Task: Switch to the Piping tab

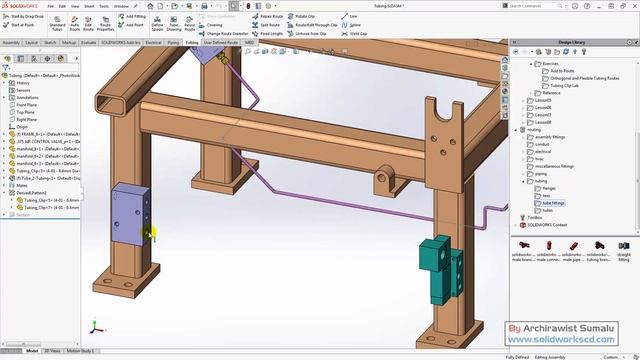Action: 173,42
